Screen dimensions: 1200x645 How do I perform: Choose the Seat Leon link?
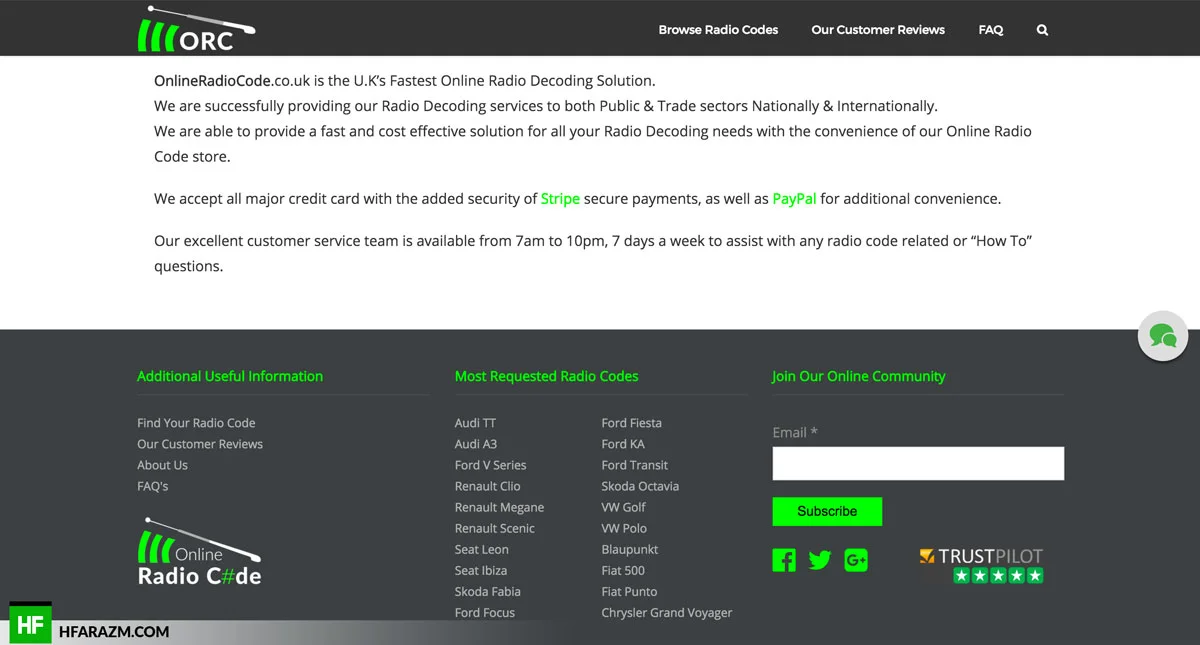pos(482,549)
